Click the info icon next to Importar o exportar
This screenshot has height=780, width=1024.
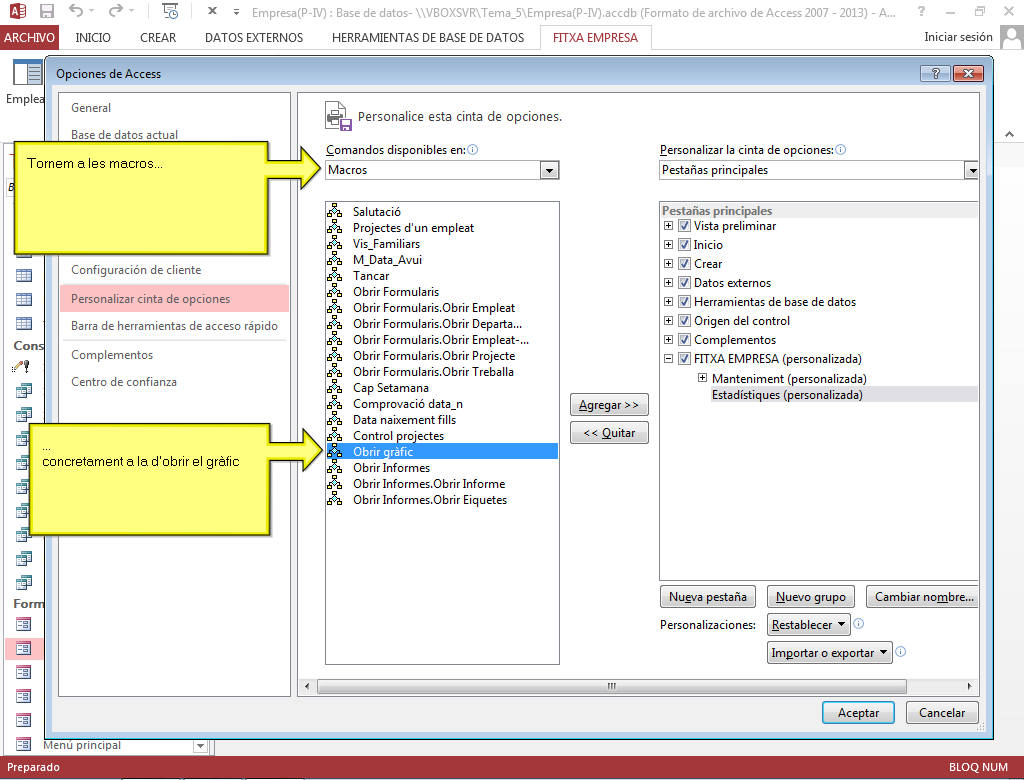[x=901, y=651]
